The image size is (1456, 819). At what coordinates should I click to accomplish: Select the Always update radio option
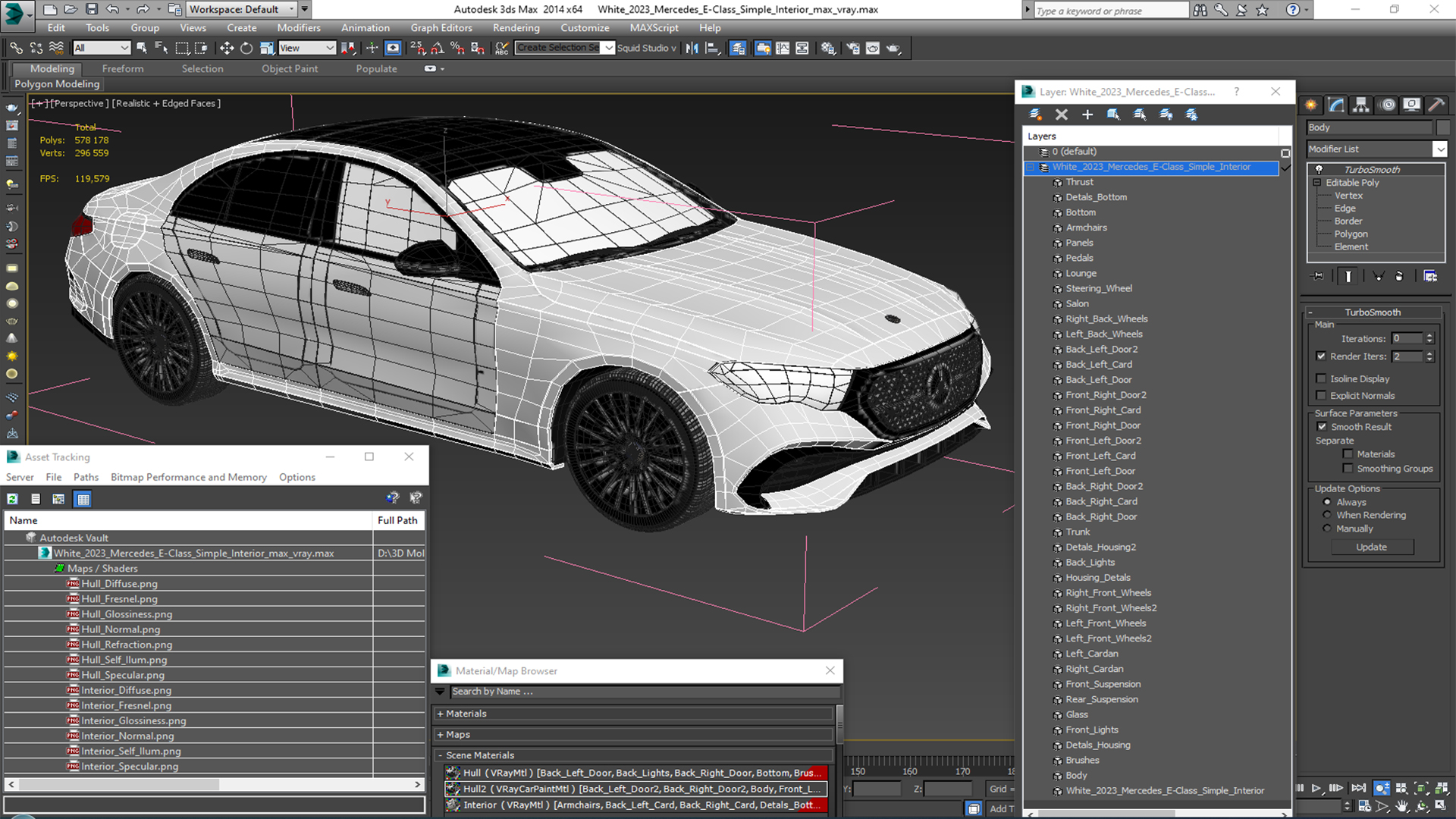coord(1327,502)
